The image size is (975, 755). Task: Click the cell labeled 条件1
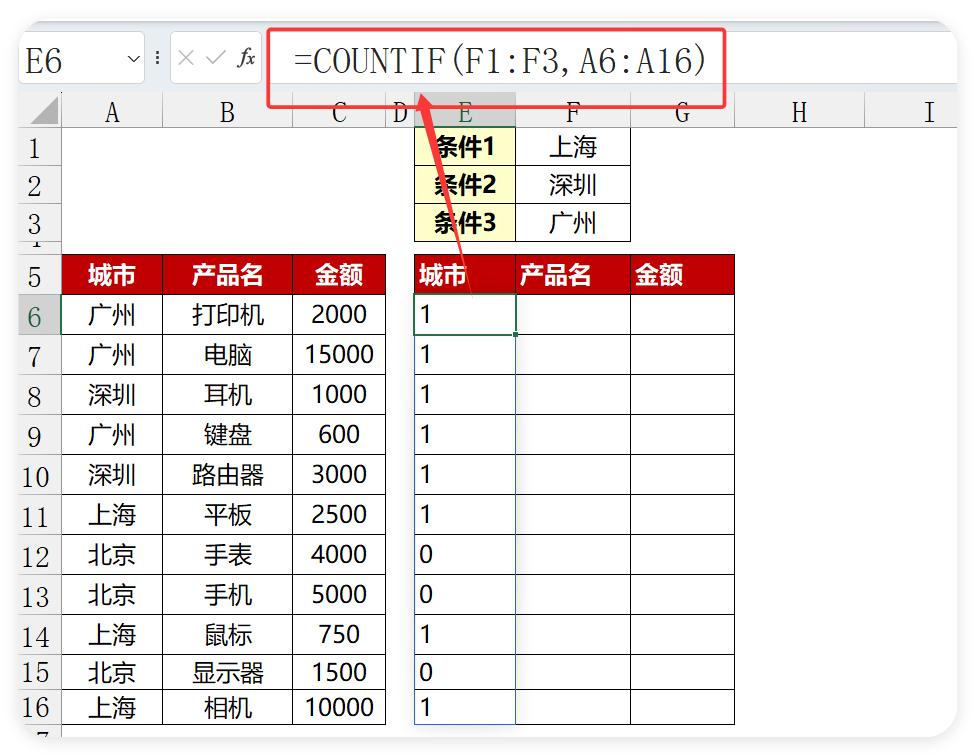[465, 147]
